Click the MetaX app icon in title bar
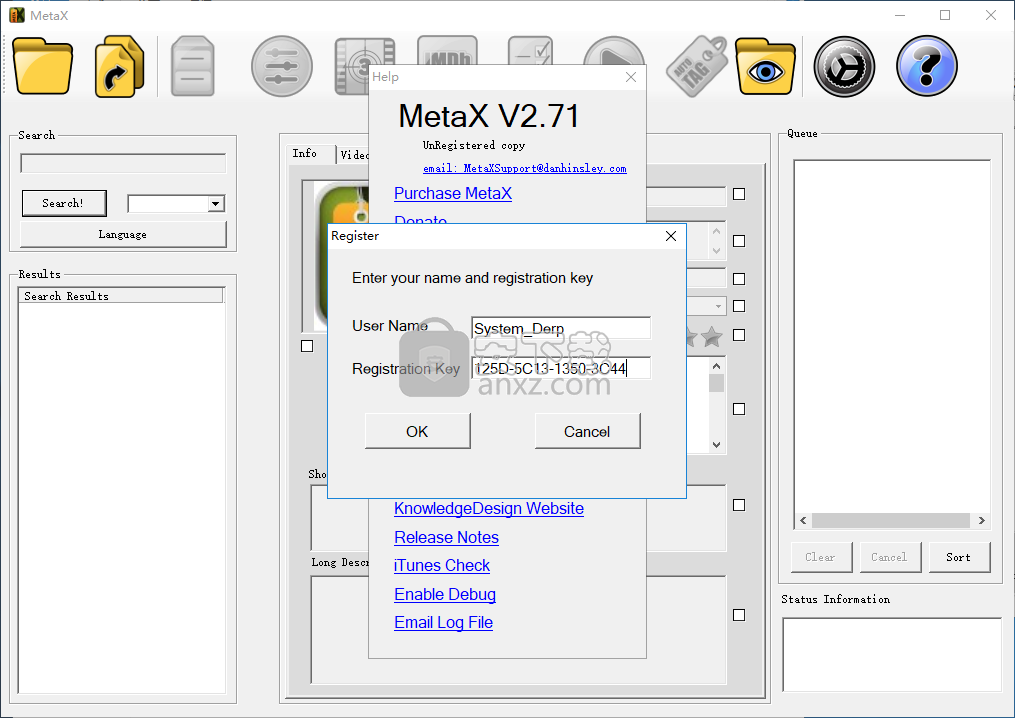This screenshot has width=1015, height=718. point(17,15)
